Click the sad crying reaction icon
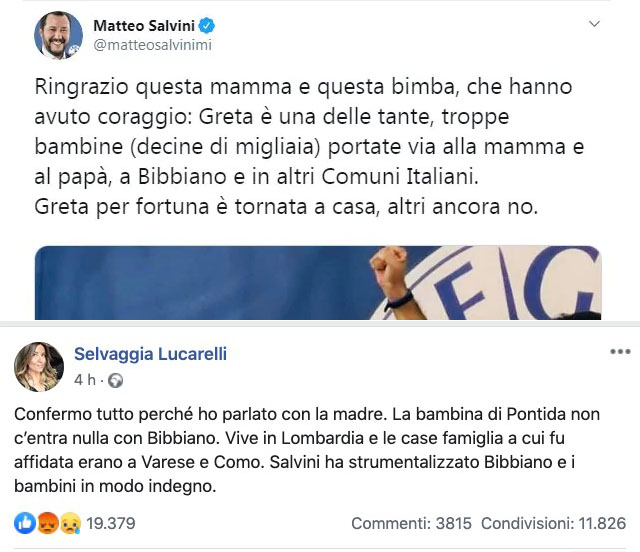The width and height of the screenshot is (640, 552). pos(67,523)
